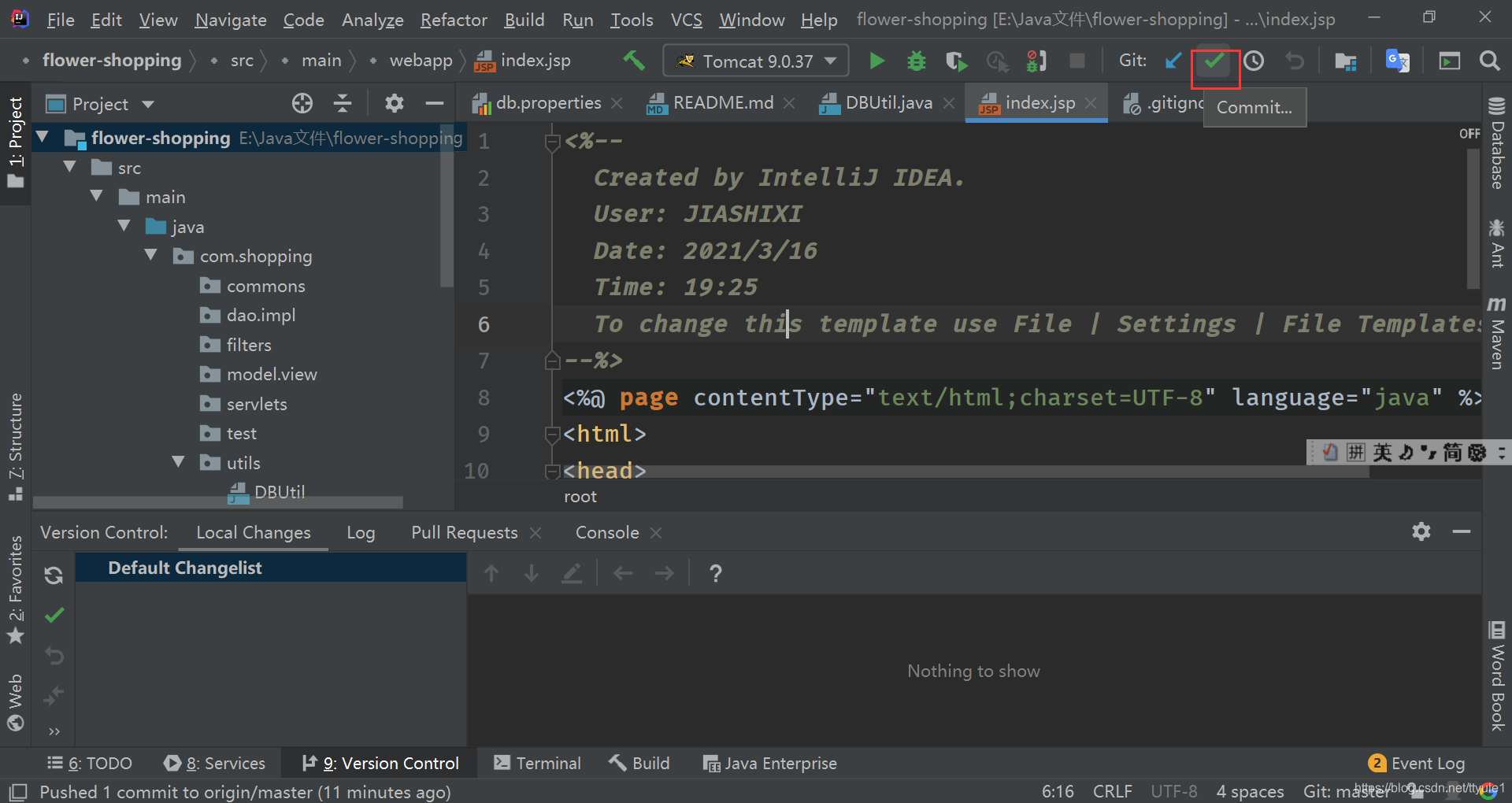Open the 8: Services tool window

click(214, 763)
